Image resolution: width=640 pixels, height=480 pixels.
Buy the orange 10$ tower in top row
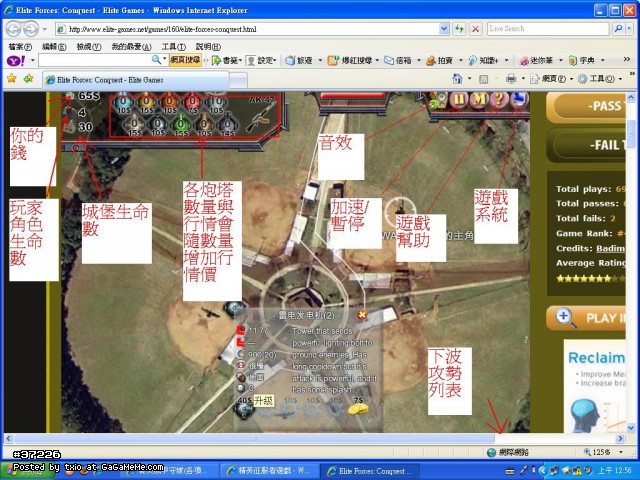[169, 104]
